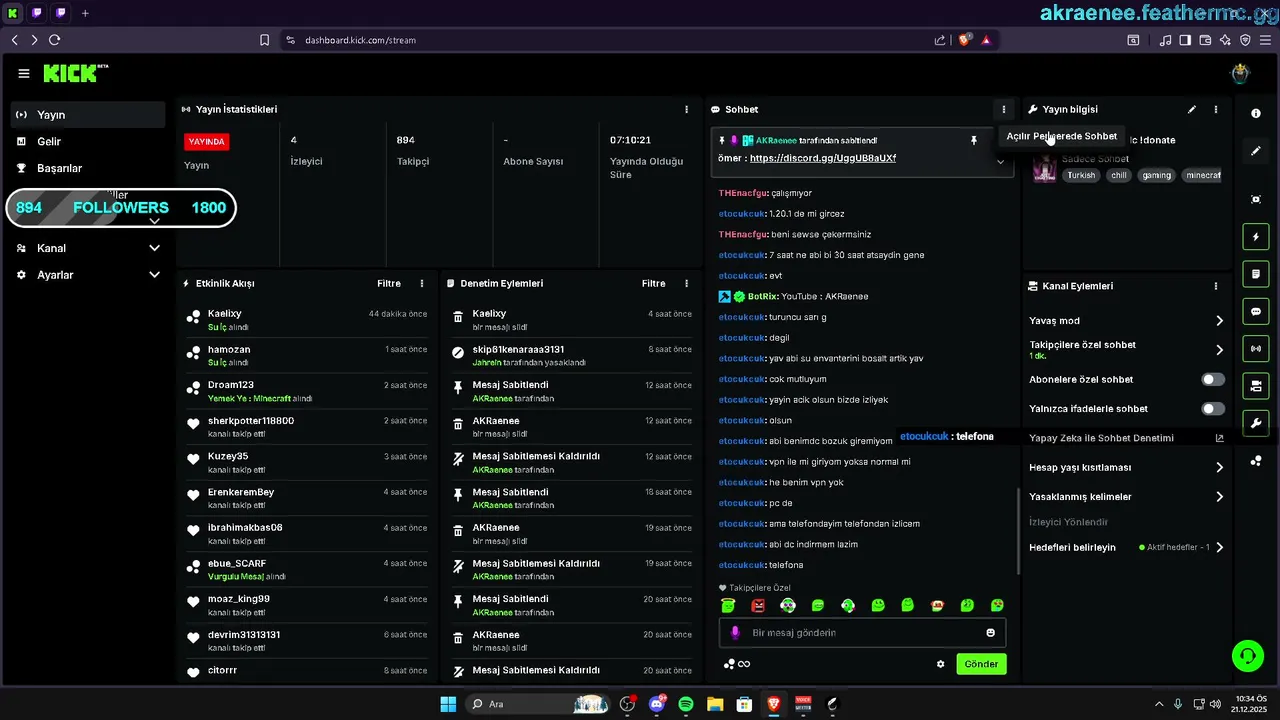This screenshot has width=1280, height=720.
Task: Open the Windows Start menu
Action: point(448,704)
